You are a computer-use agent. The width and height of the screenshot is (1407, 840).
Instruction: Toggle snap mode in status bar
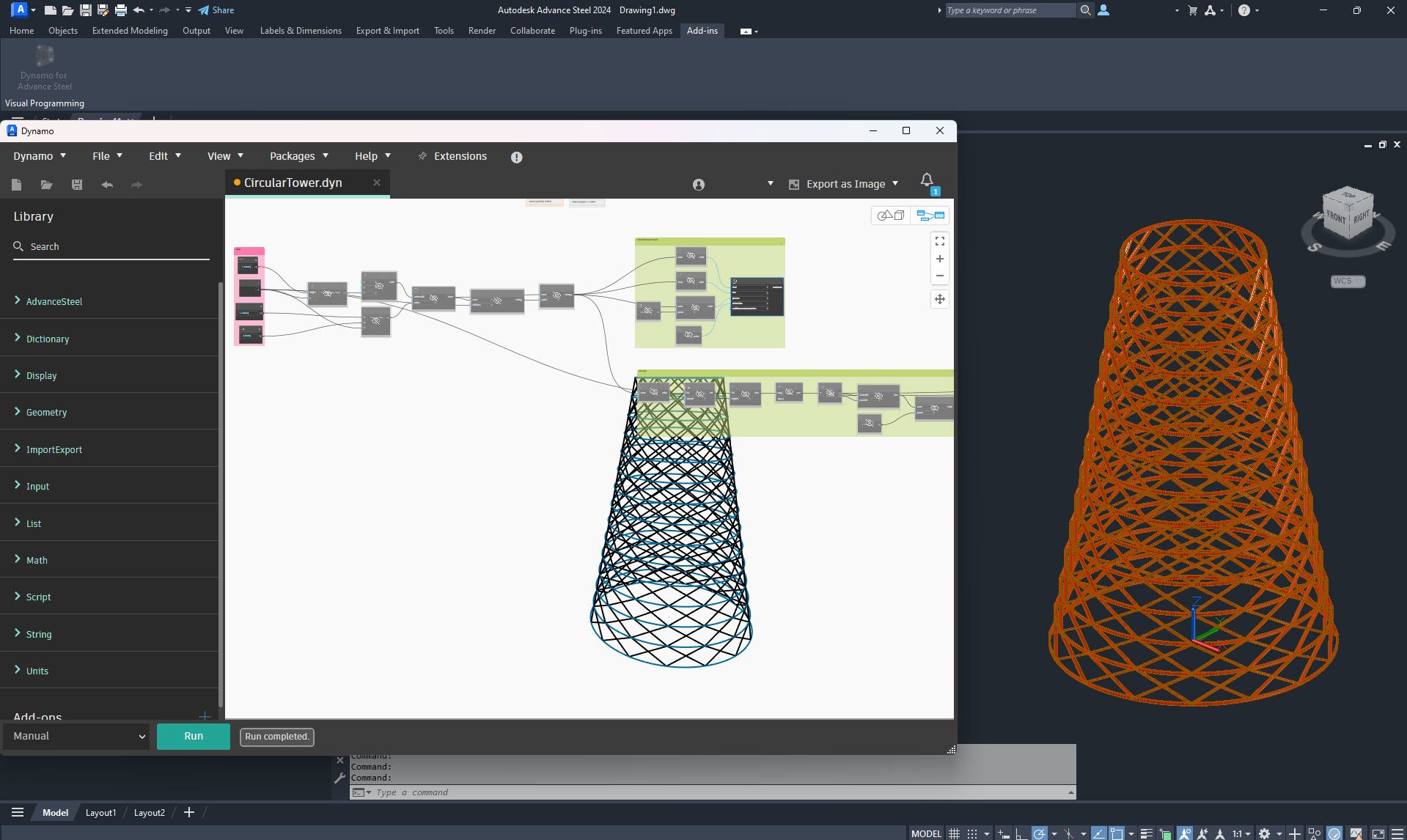pos(973,833)
